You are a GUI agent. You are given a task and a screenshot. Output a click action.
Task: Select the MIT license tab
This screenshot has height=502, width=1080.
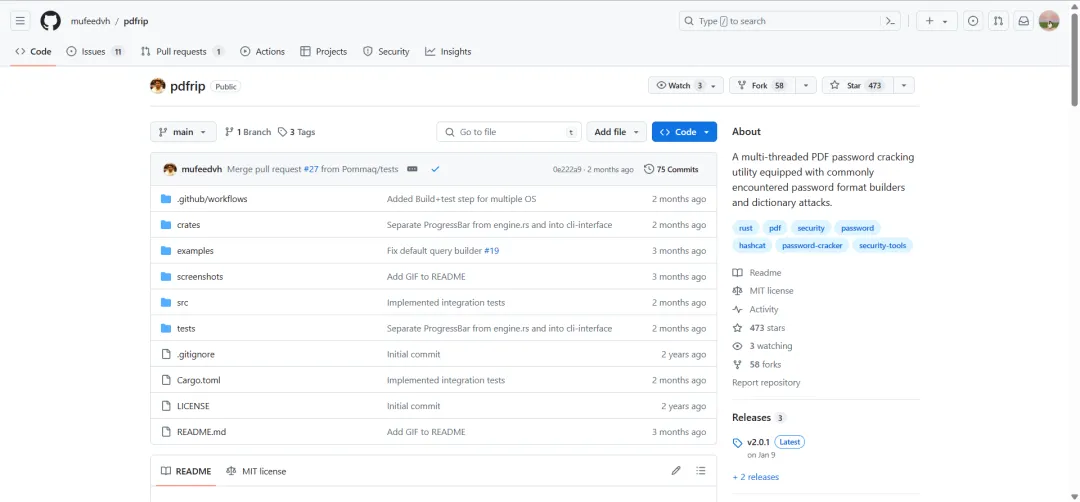(x=256, y=471)
